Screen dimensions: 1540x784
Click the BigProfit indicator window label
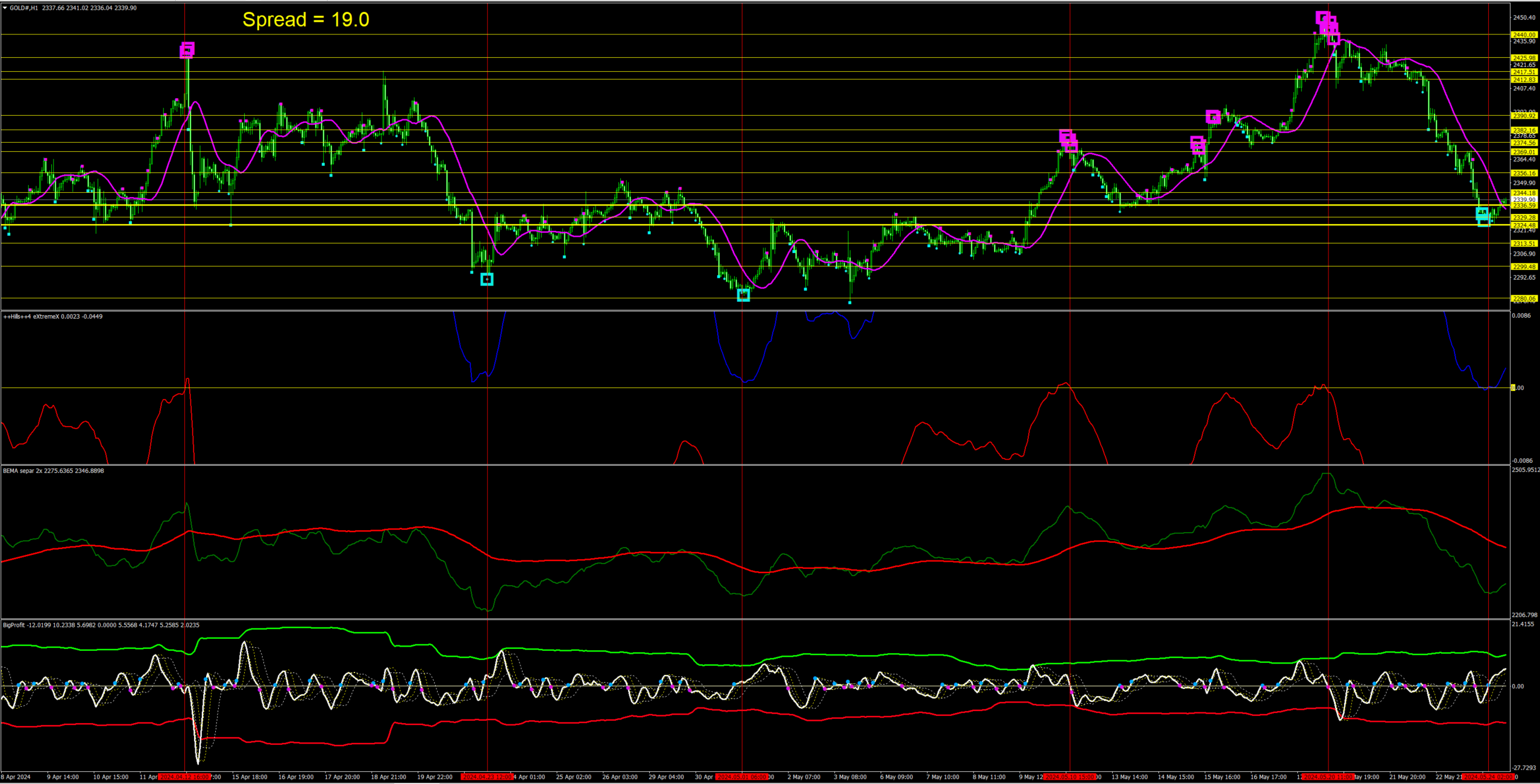pyautogui.click(x=14, y=625)
